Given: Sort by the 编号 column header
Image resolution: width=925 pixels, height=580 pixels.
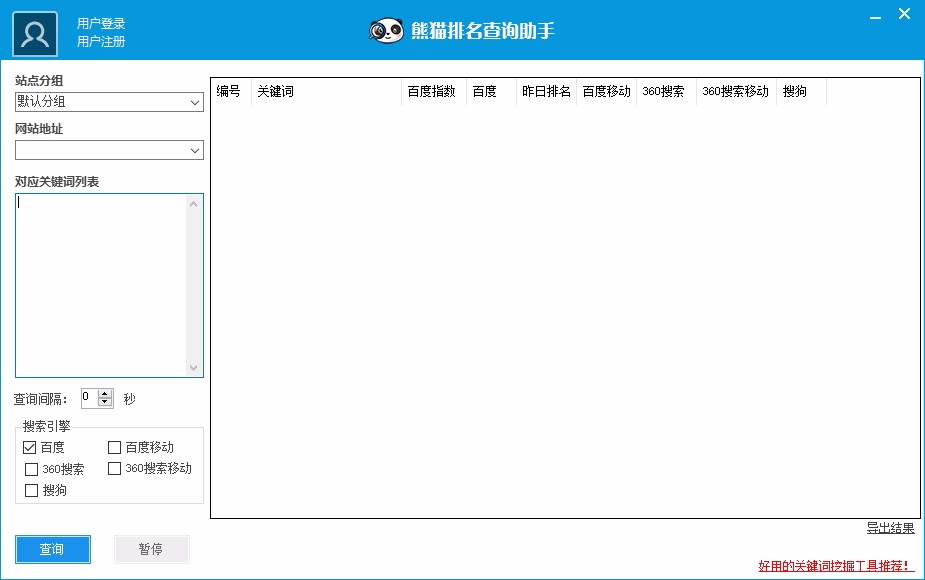Looking at the screenshot, I should (x=231, y=91).
